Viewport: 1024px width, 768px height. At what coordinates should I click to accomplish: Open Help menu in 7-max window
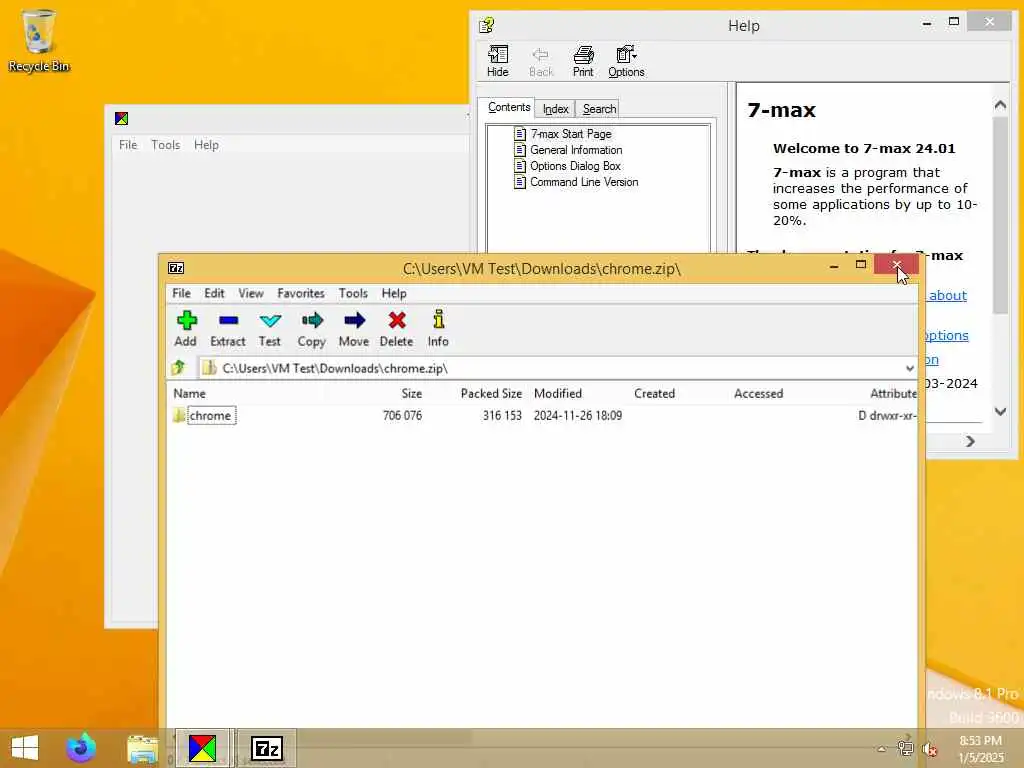[x=206, y=145]
